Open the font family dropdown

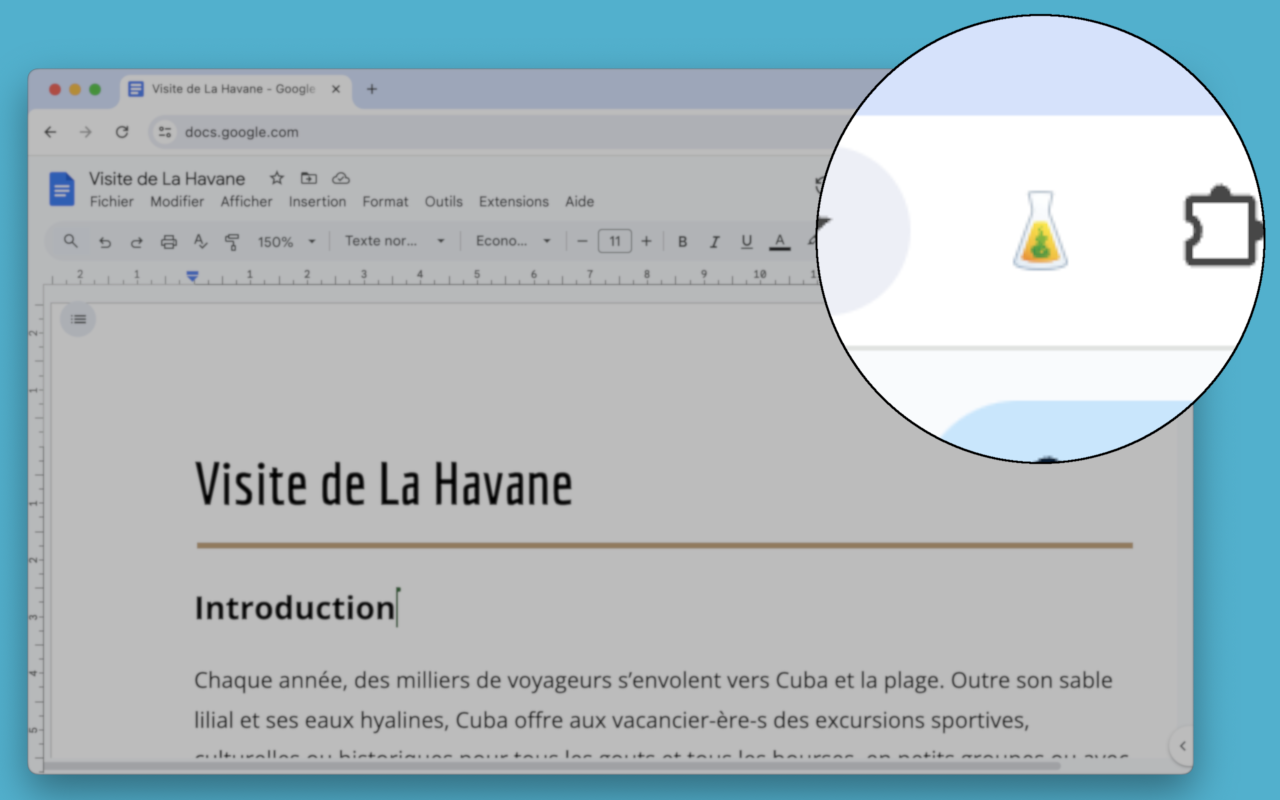point(513,241)
